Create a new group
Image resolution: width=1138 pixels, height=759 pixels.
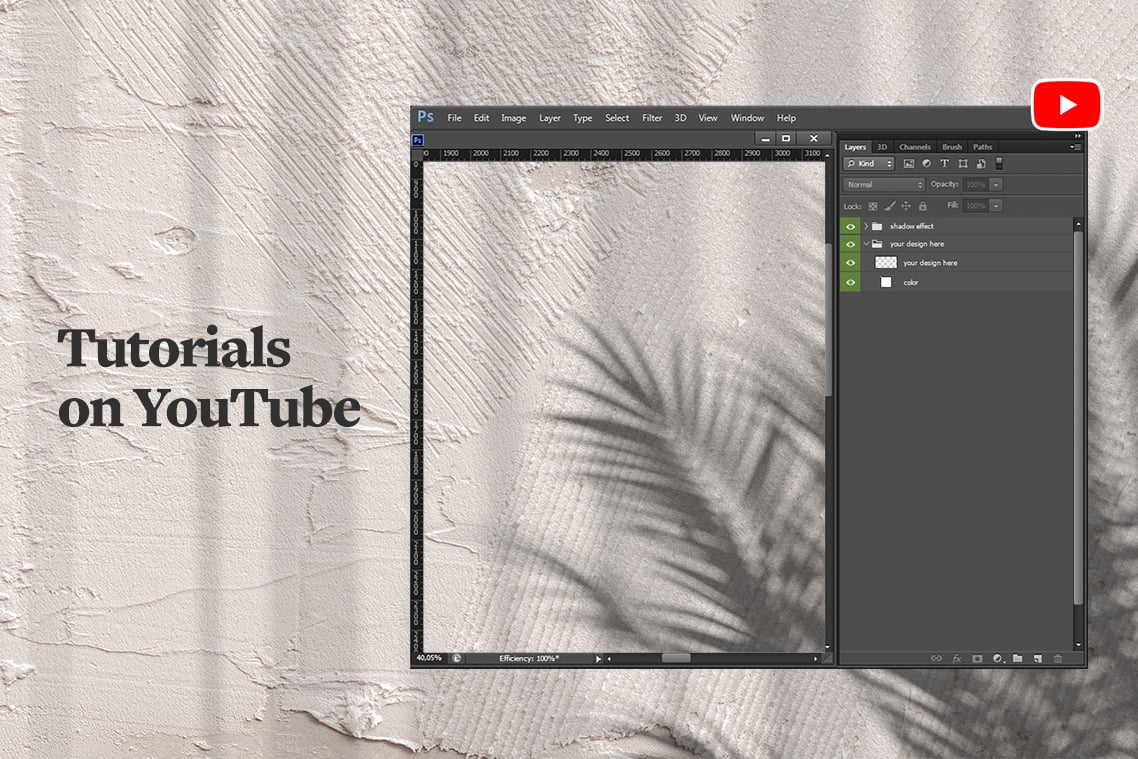click(x=1018, y=658)
